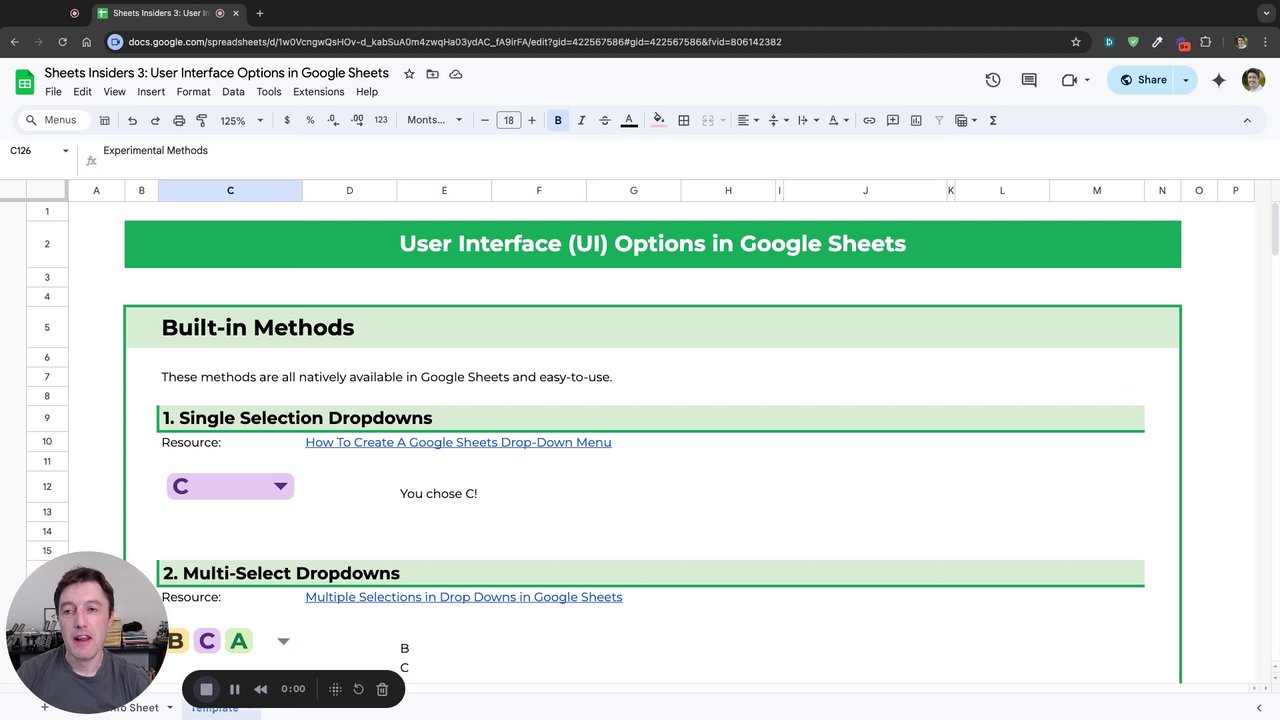Insert a link with the chain icon

pyautogui.click(x=869, y=120)
